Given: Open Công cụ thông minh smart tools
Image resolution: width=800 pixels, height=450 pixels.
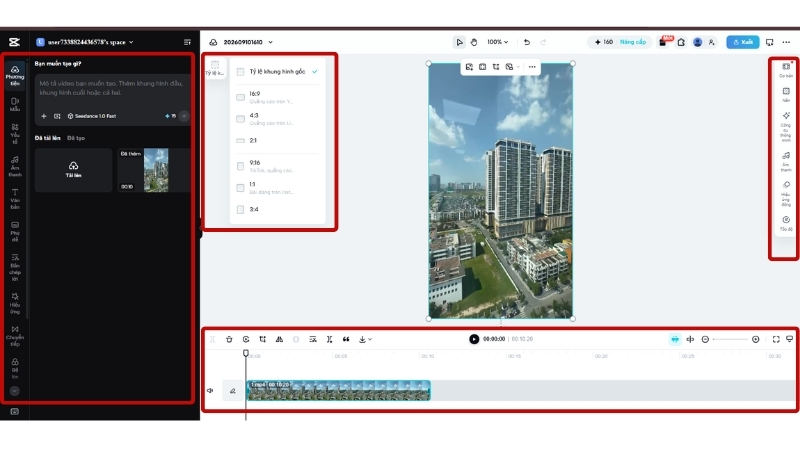Looking at the screenshot, I should [x=786, y=126].
